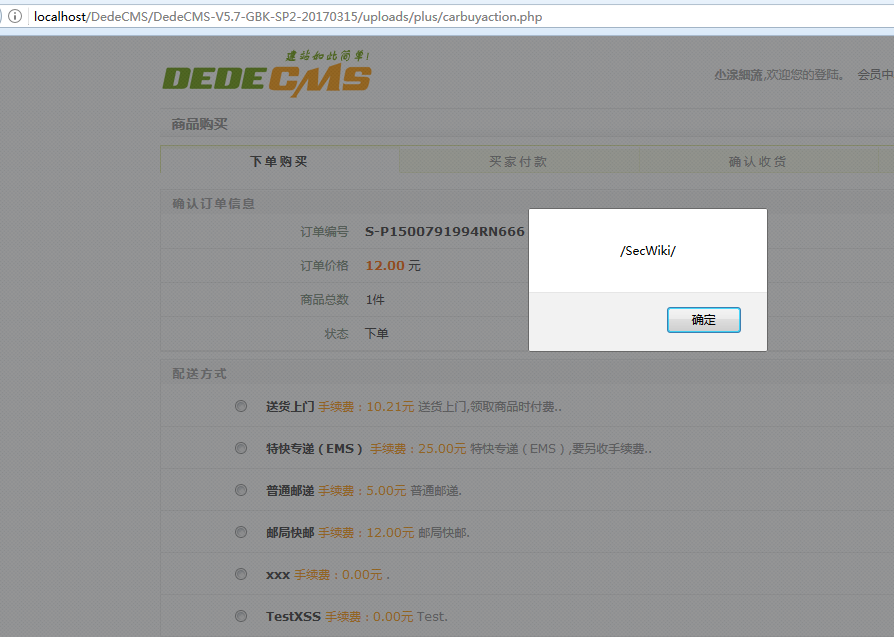Select the 送货上门 shipping radio button
The height and width of the screenshot is (637, 894).
click(240, 406)
